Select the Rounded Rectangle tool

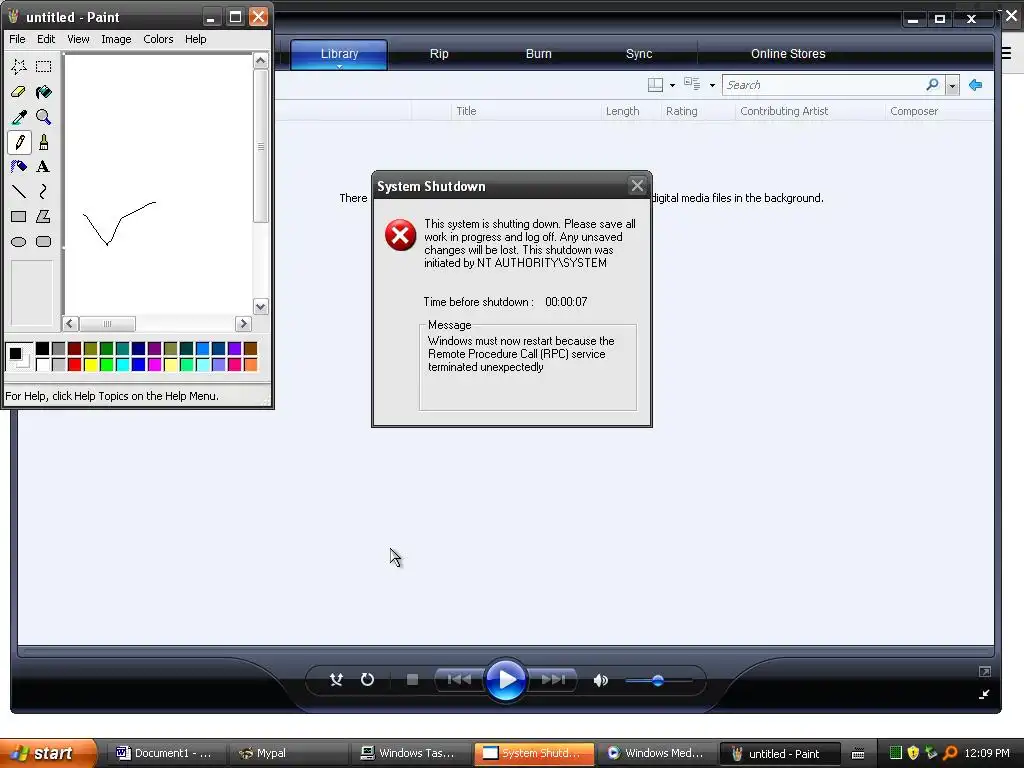(44, 242)
